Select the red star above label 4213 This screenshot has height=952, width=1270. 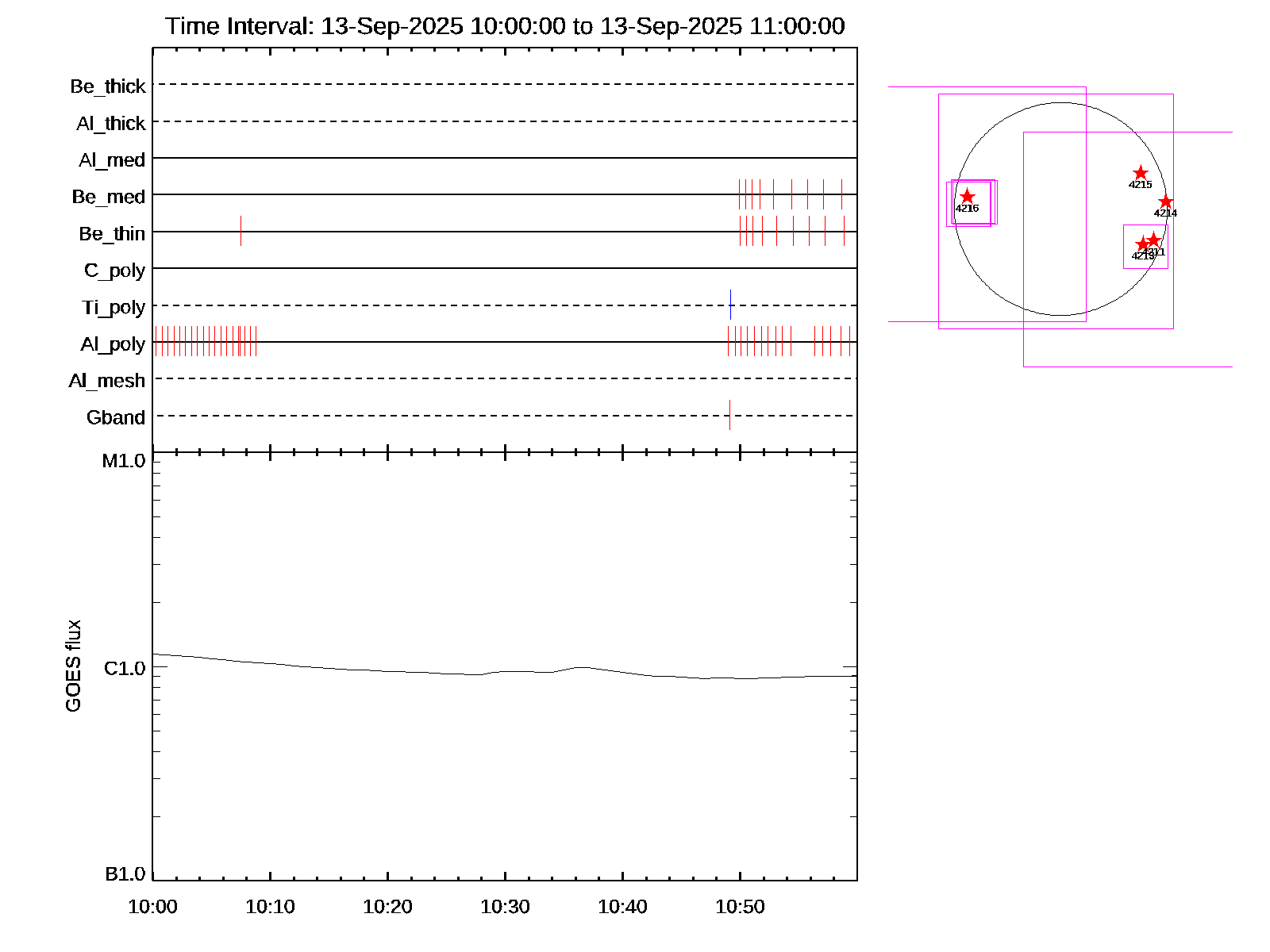[1142, 244]
